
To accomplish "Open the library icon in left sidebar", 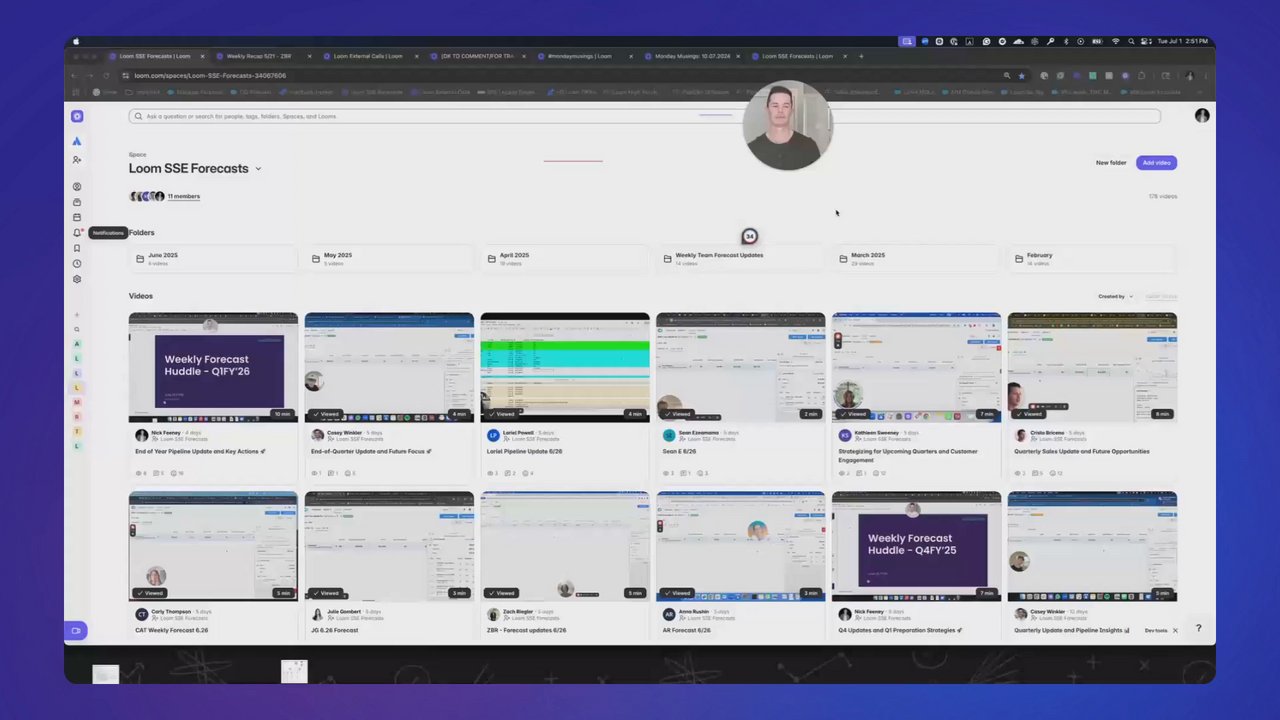I will tap(77, 202).
